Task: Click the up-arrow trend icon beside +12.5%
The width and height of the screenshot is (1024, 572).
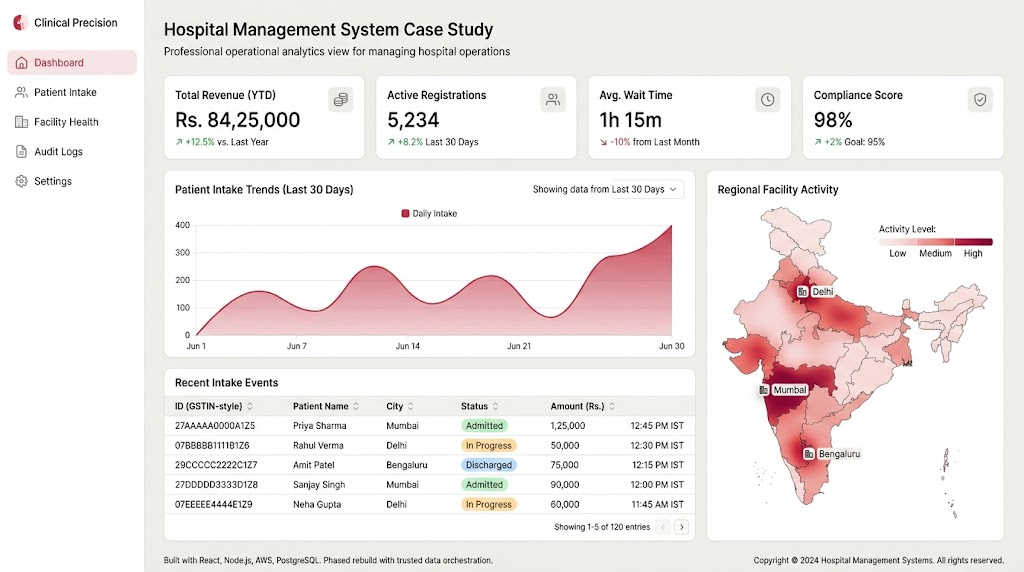Action: tap(179, 142)
